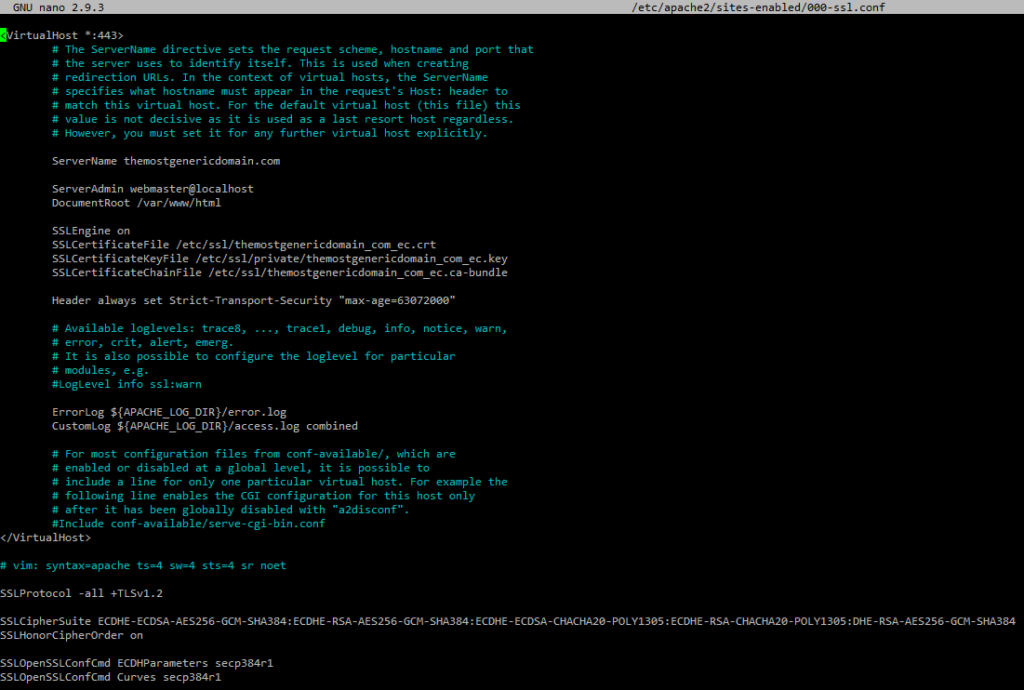This screenshot has width=1024, height=690.
Task: Click the "DocumentRoot /var/www/html" line
Action: pyautogui.click(x=136, y=203)
